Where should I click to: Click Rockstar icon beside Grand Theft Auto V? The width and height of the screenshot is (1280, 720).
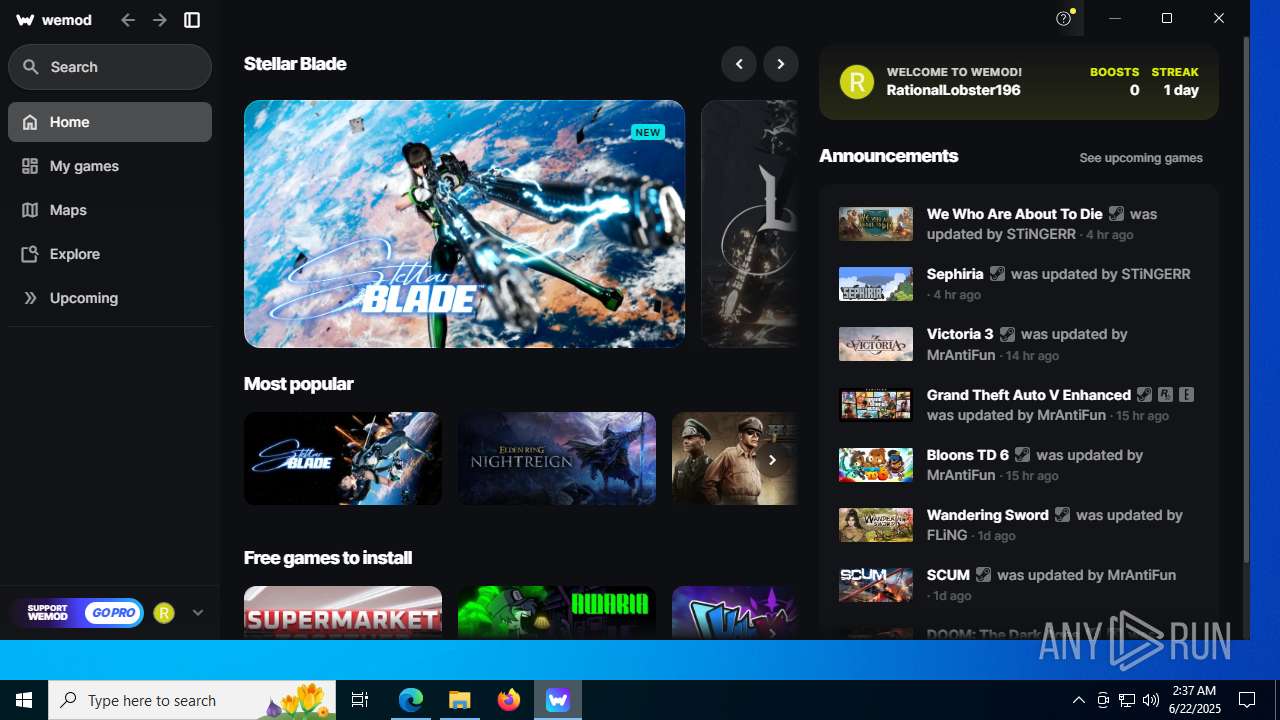coord(1165,394)
